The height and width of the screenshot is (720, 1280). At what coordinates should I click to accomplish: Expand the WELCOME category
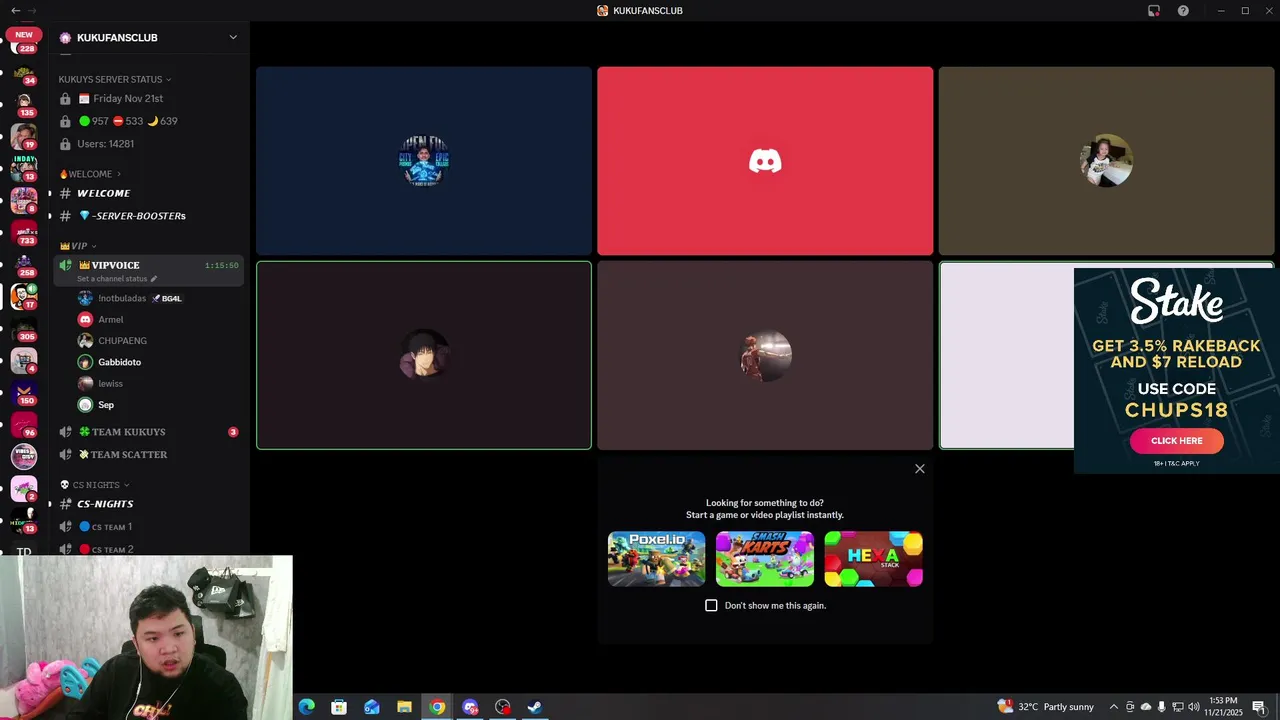pyautogui.click(x=90, y=174)
